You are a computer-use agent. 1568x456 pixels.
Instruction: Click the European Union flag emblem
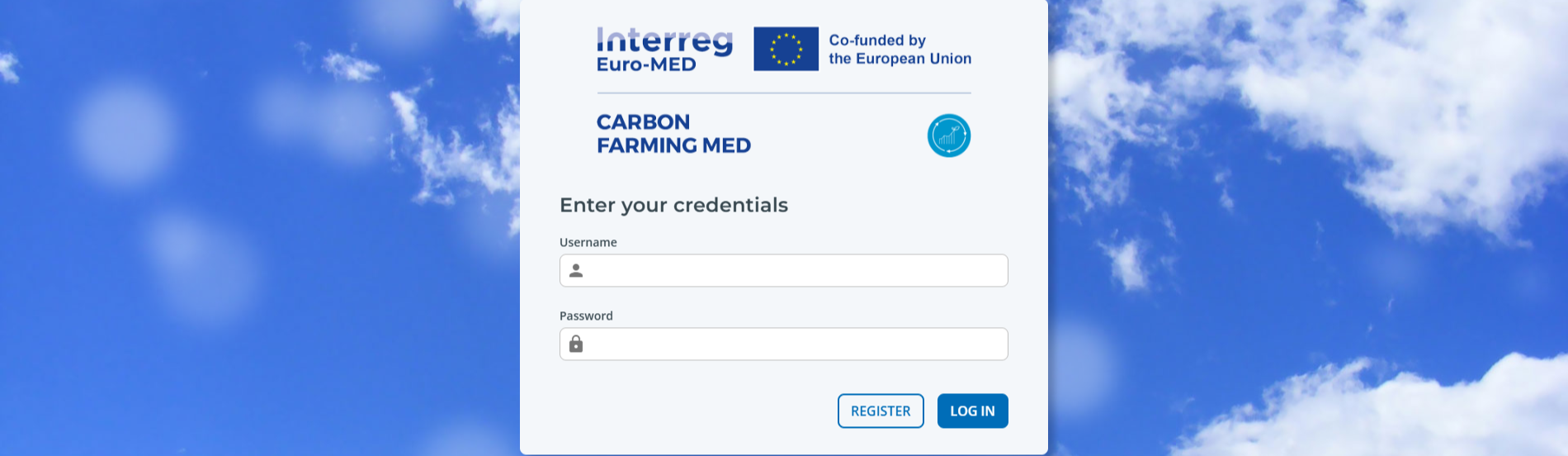point(786,49)
